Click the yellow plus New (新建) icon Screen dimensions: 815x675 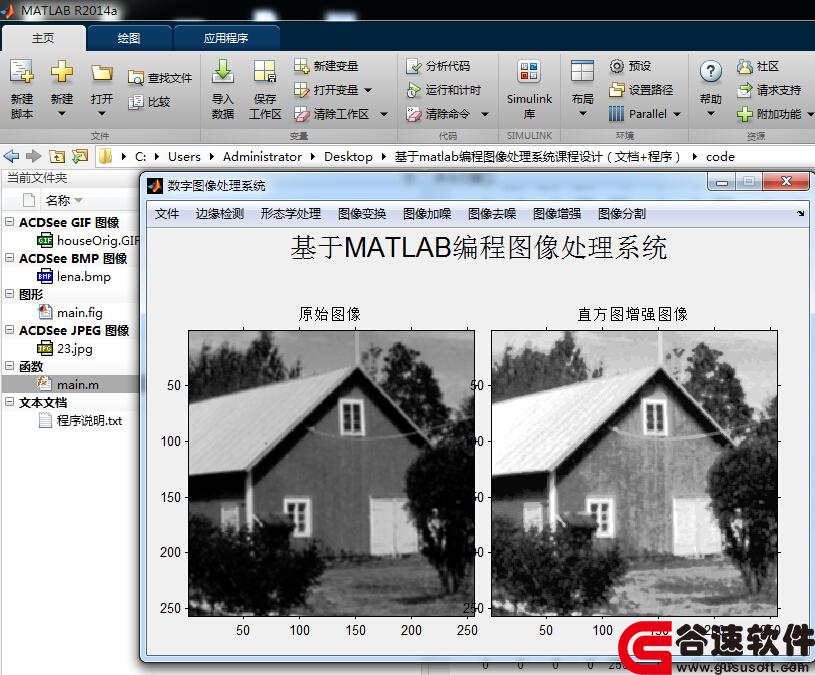click(x=61, y=72)
